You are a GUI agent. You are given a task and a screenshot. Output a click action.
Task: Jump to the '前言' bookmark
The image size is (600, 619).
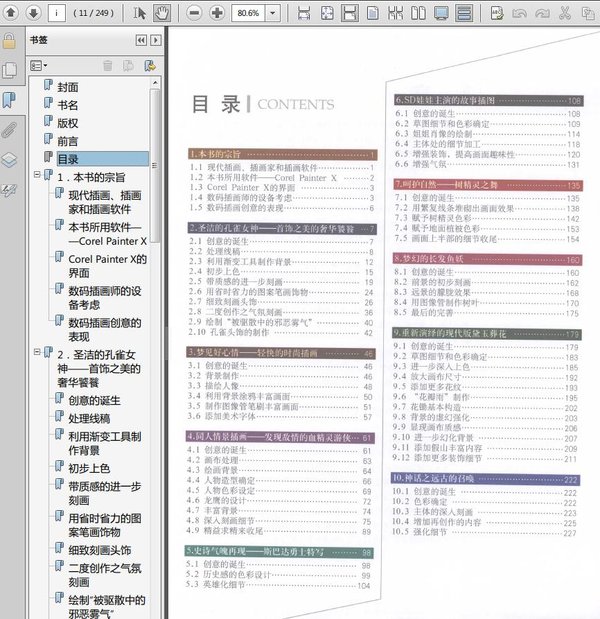[x=68, y=141]
